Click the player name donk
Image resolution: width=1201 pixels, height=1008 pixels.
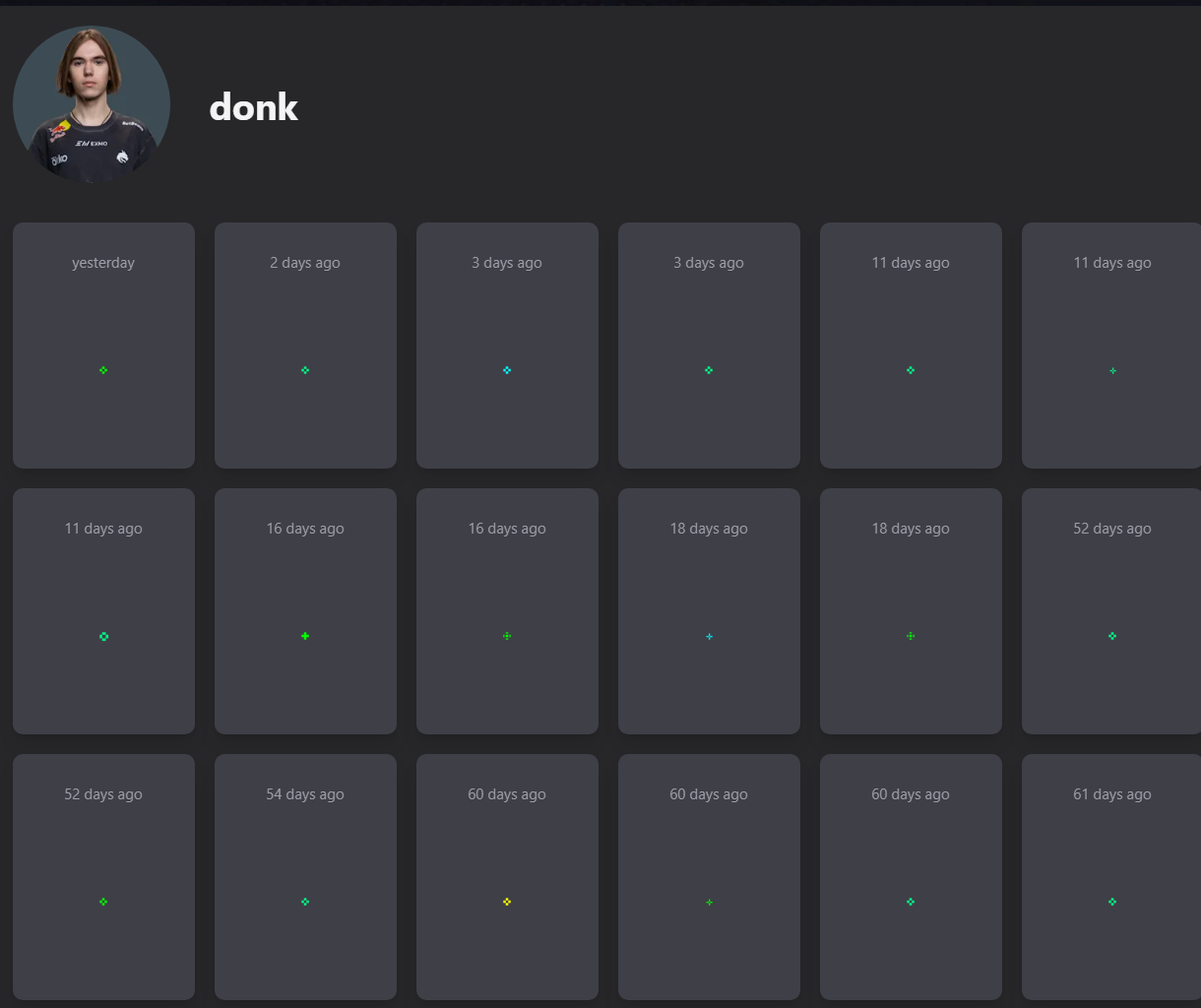coord(253,106)
